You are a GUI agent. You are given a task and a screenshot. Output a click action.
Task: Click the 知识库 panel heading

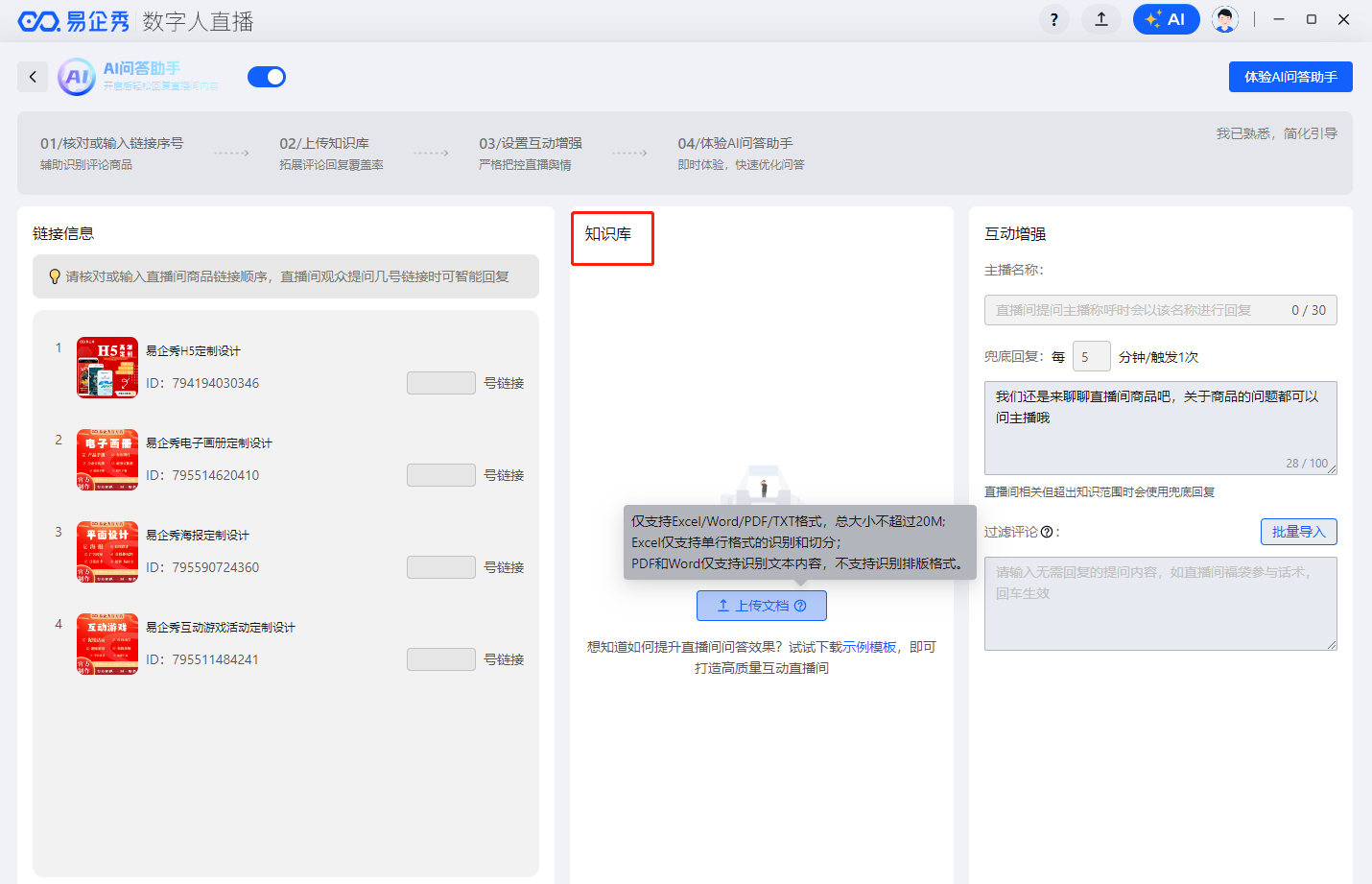pos(608,234)
